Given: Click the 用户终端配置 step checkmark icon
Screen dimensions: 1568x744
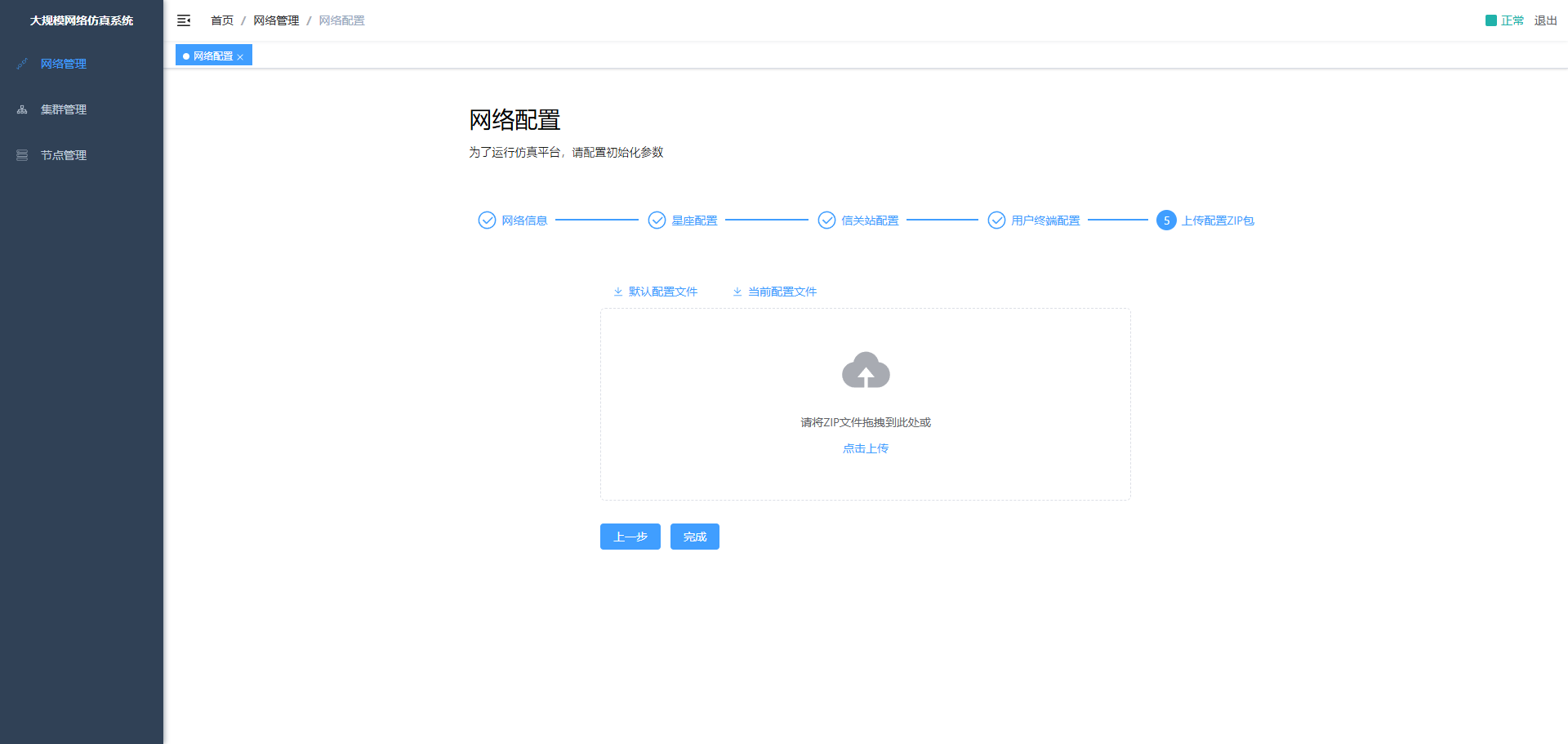Looking at the screenshot, I should click(996, 221).
